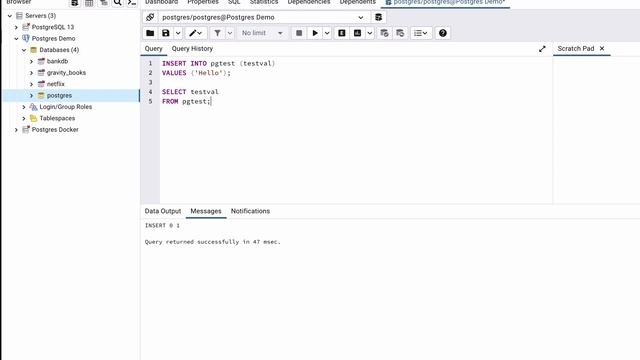The height and width of the screenshot is (360, 640).
Task: Click the Stop query square button
Action: click(299, 33)
